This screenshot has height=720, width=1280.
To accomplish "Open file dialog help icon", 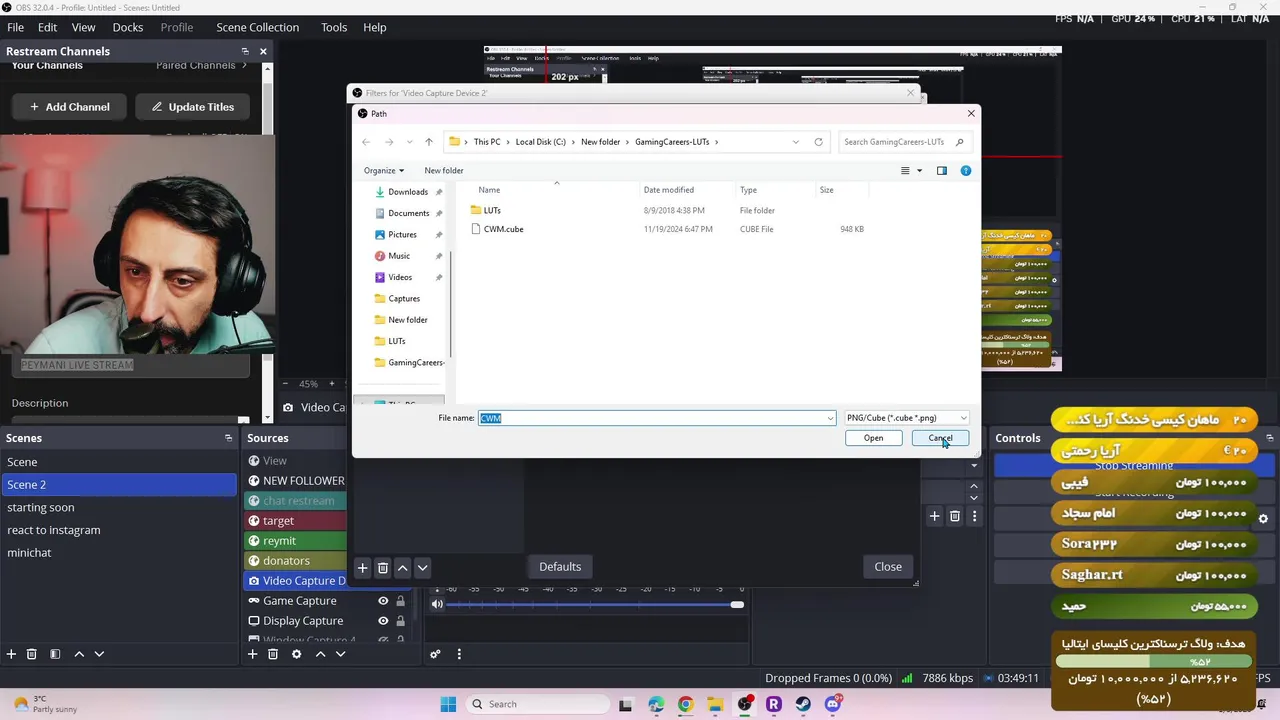I will [965, 171].
